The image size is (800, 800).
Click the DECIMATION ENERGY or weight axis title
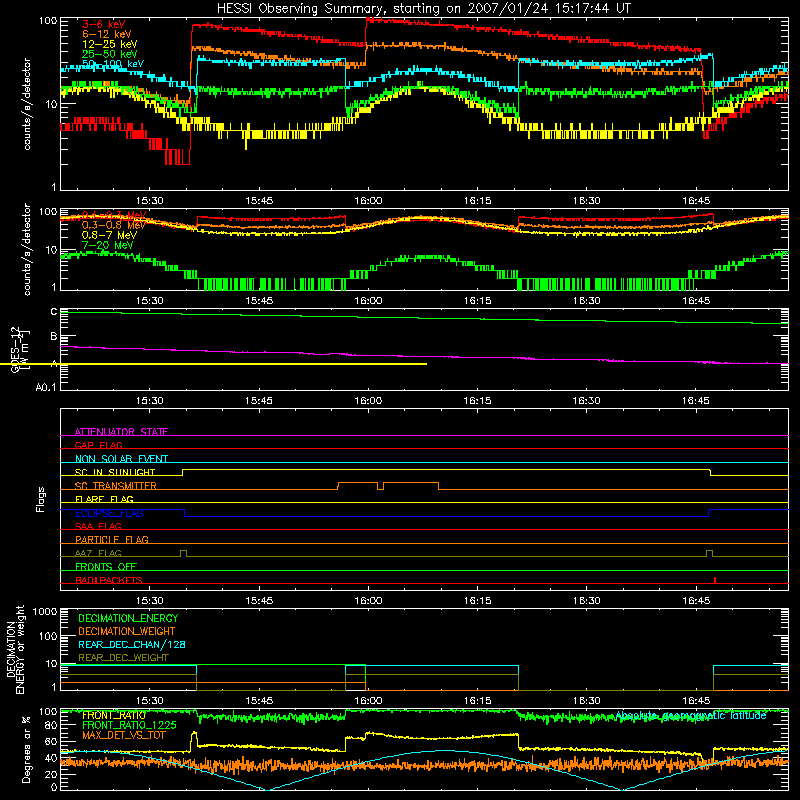pos(15,649)
